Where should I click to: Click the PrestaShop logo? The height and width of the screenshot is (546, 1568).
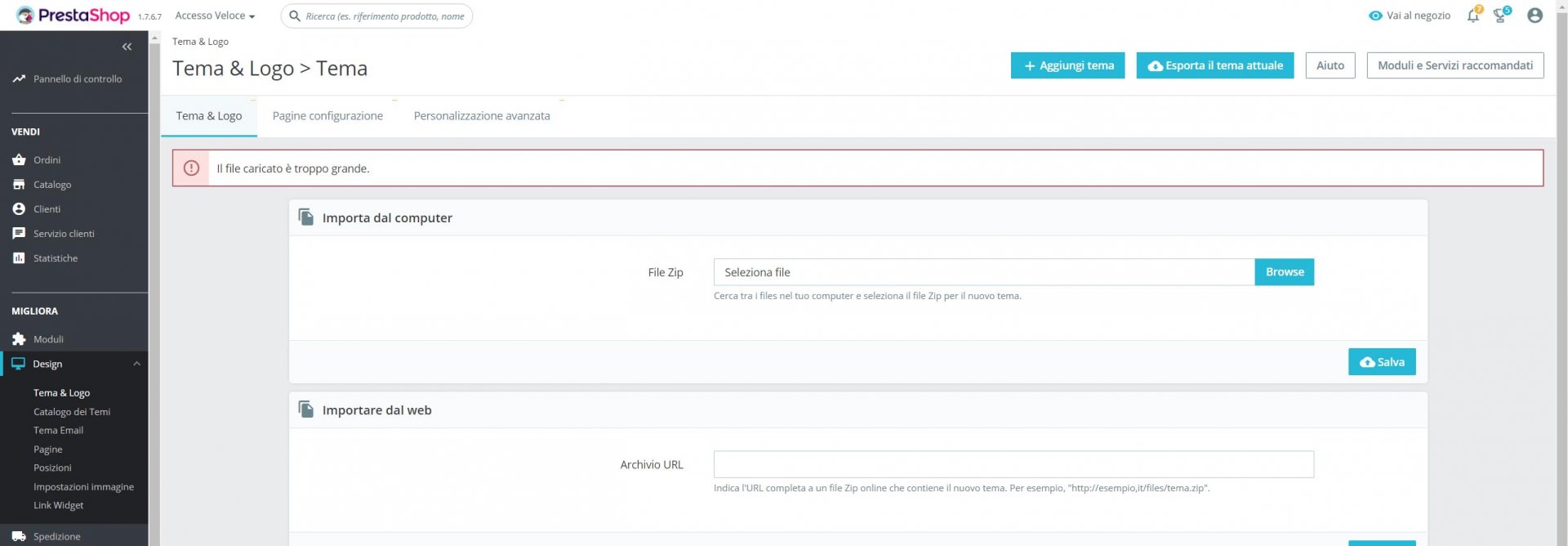(73, 16)
